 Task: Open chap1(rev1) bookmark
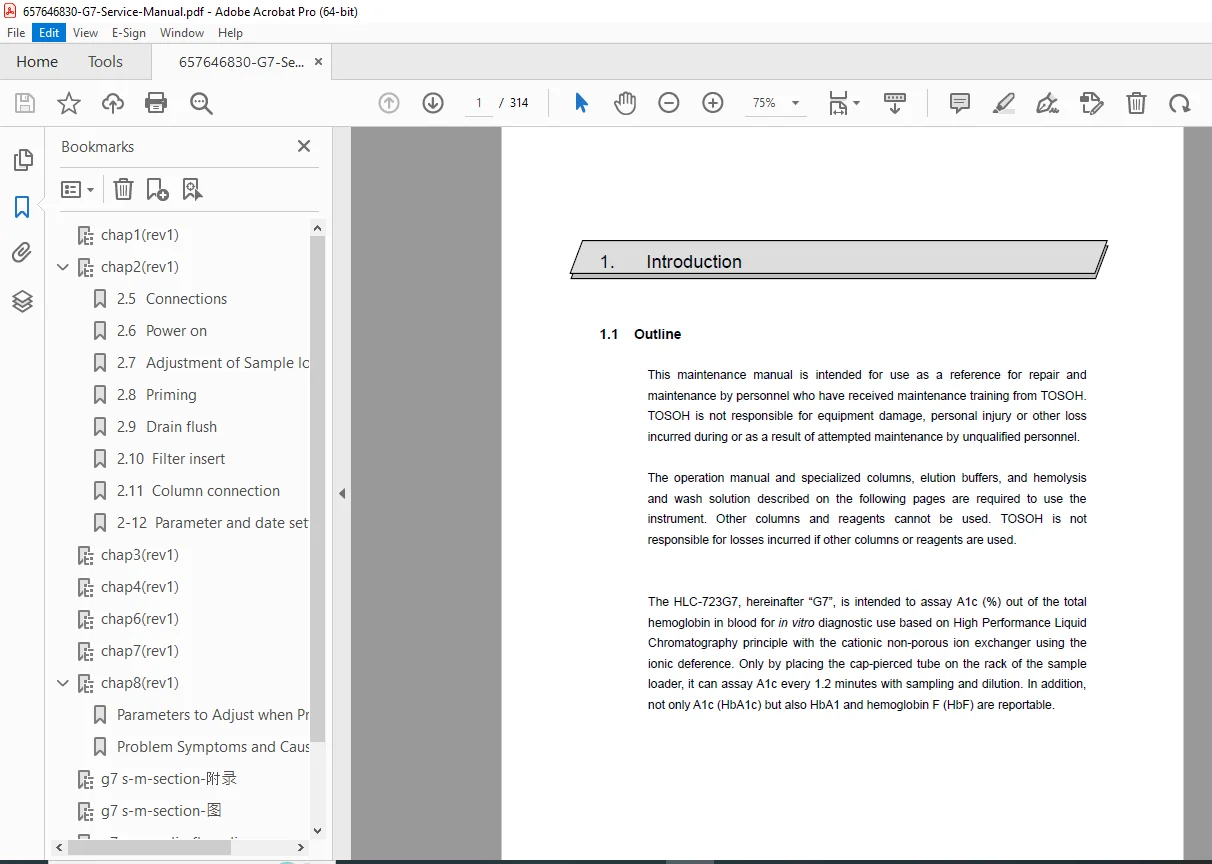[140, 235]
